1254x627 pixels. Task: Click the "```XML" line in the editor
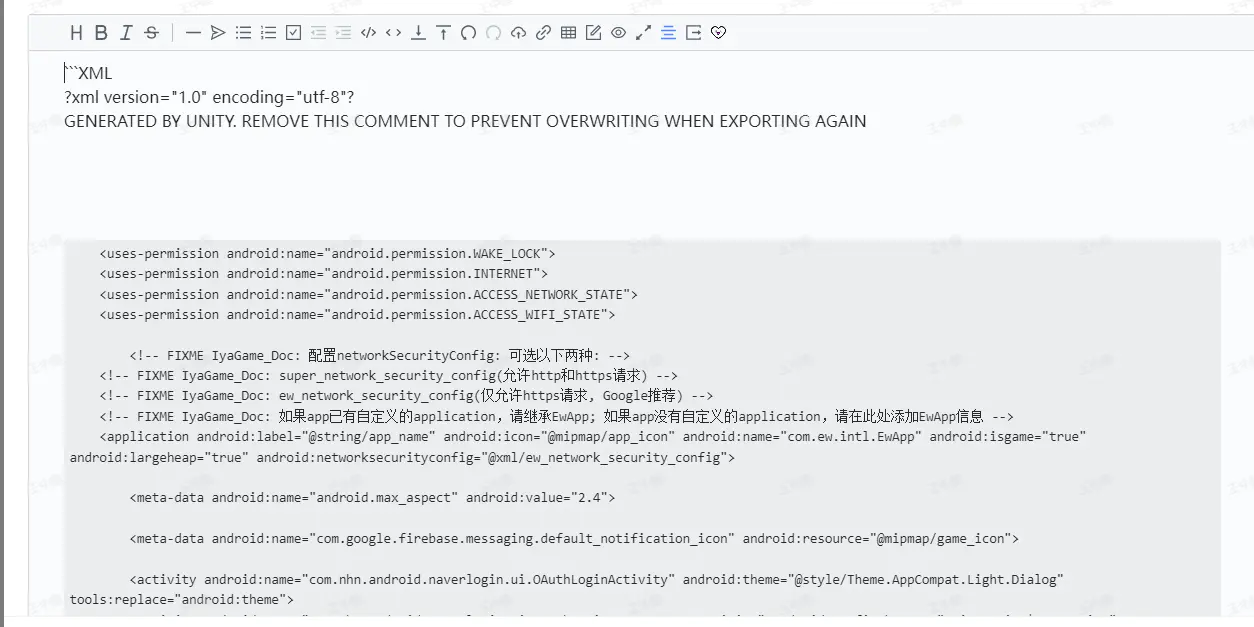[88, 73]
